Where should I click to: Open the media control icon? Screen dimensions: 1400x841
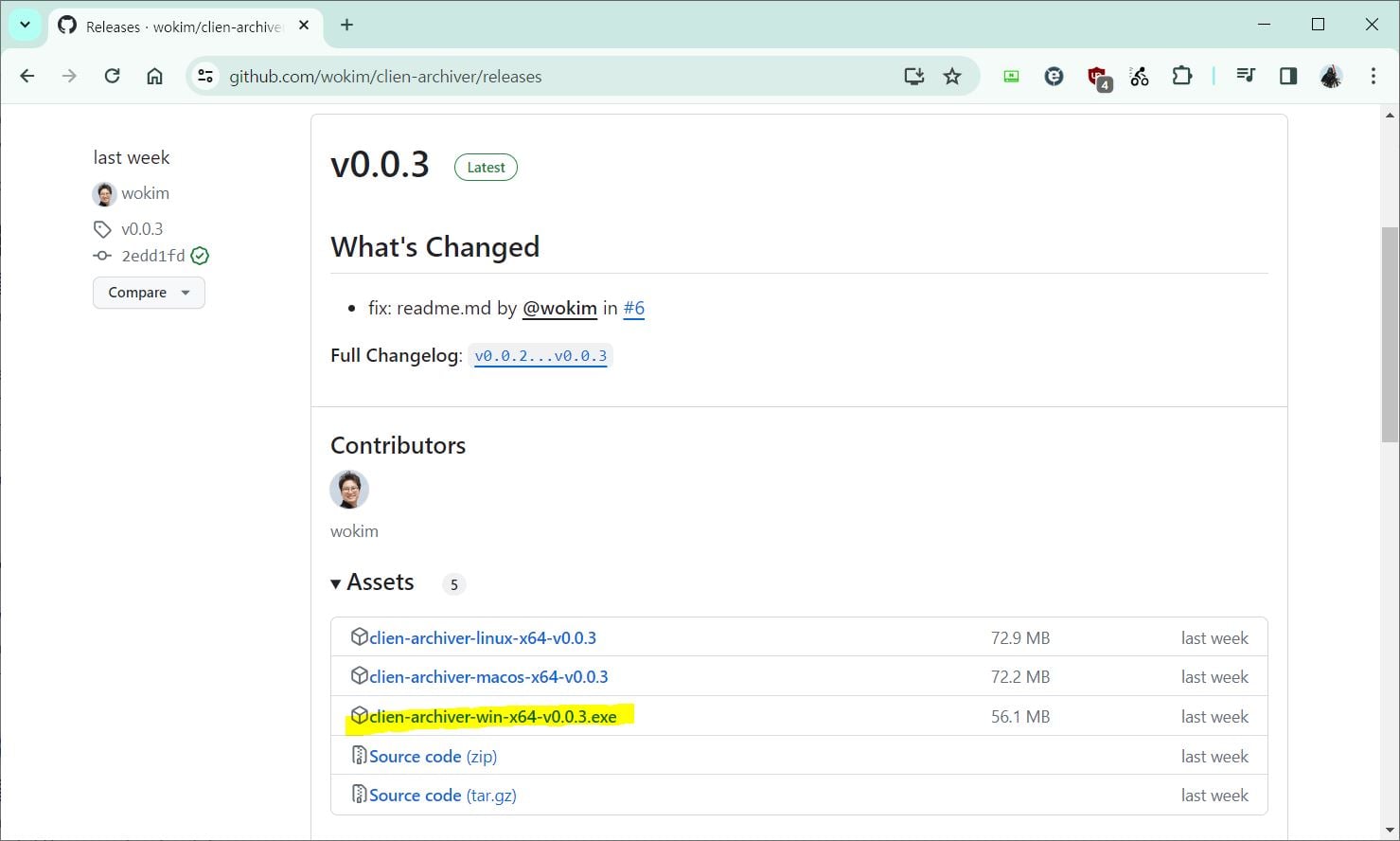[1246, 76]
